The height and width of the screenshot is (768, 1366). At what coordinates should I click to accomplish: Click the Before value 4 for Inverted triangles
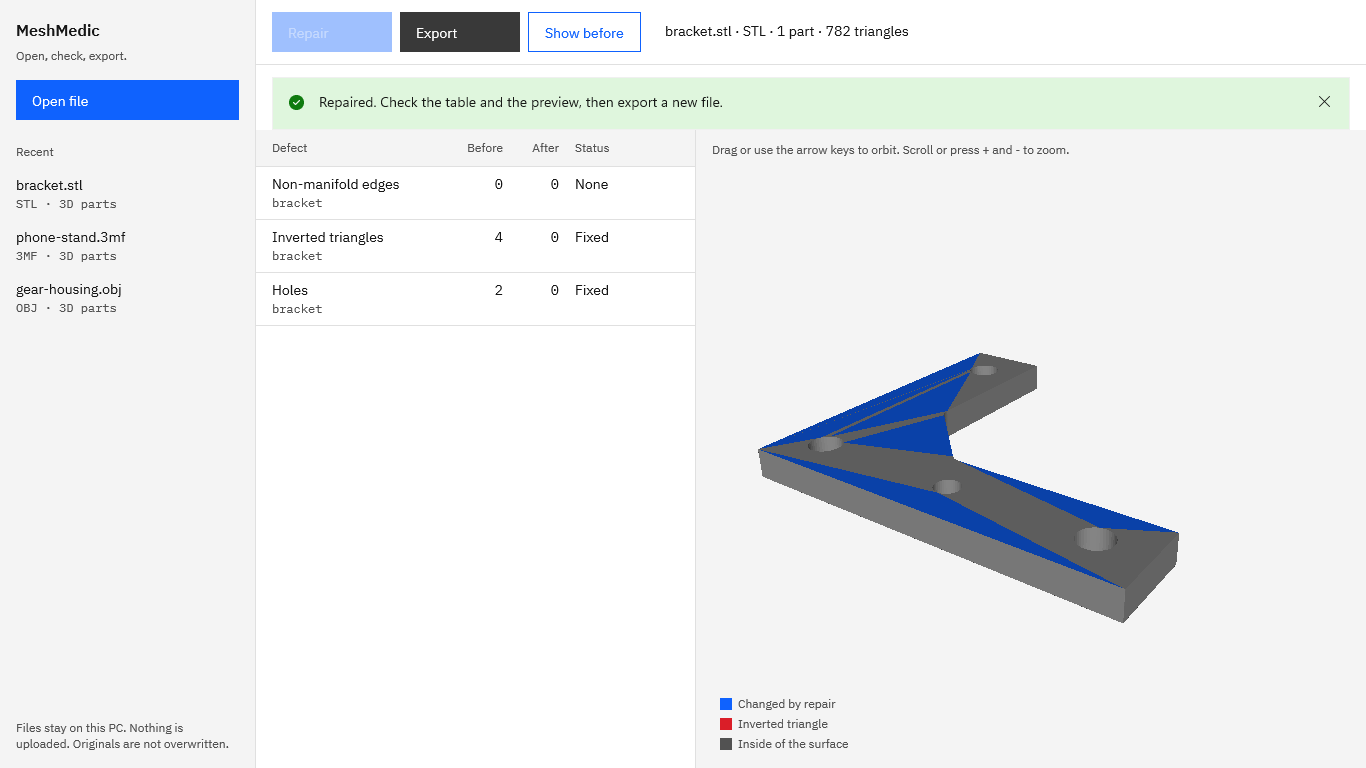point(499,237)
